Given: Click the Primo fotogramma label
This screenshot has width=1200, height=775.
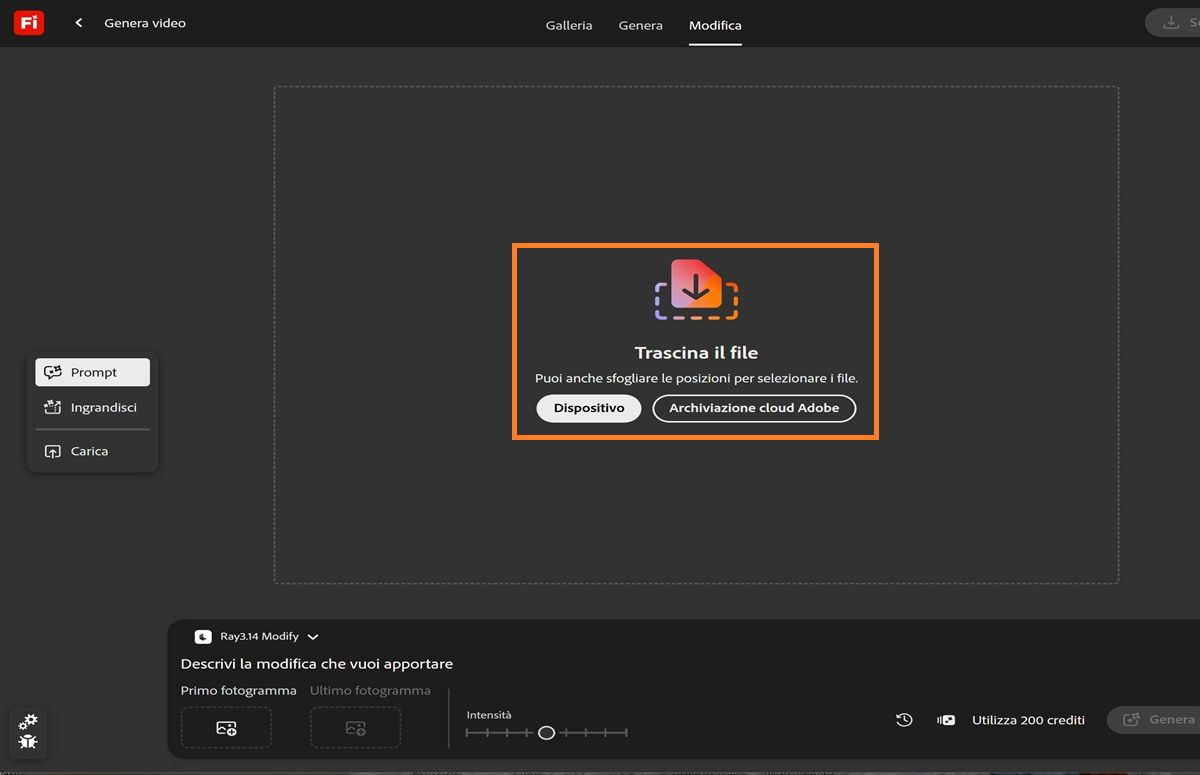Looking at the screenshot, I should pos(238,691).
